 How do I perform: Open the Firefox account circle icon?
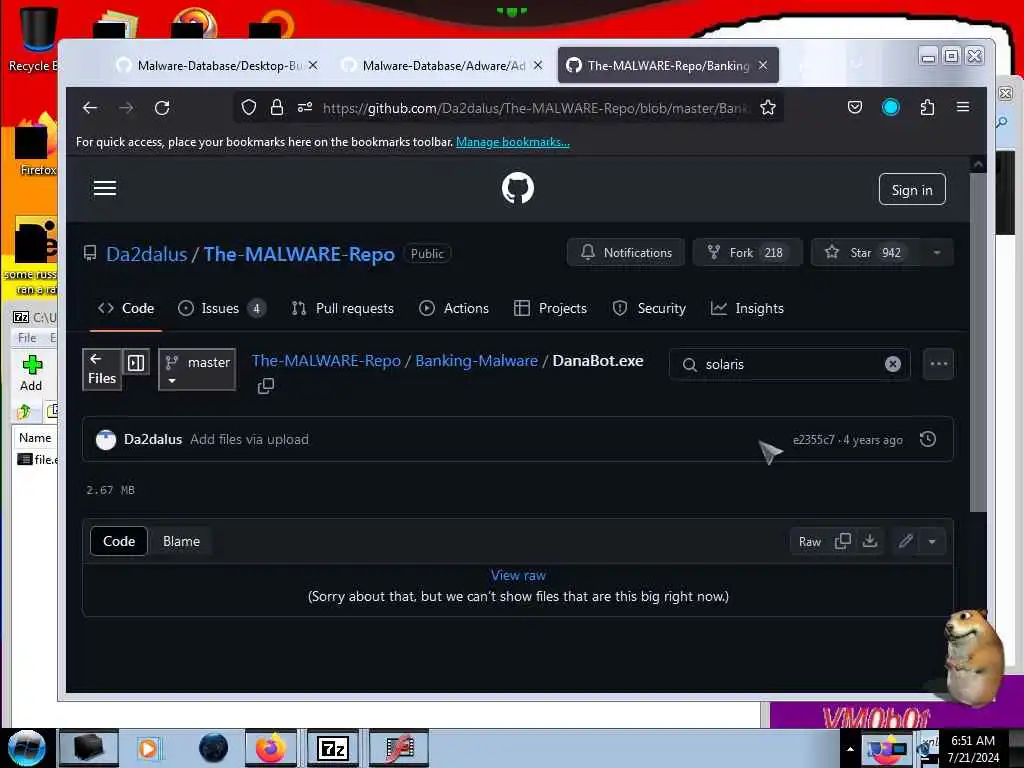click(x=891, y=107)
